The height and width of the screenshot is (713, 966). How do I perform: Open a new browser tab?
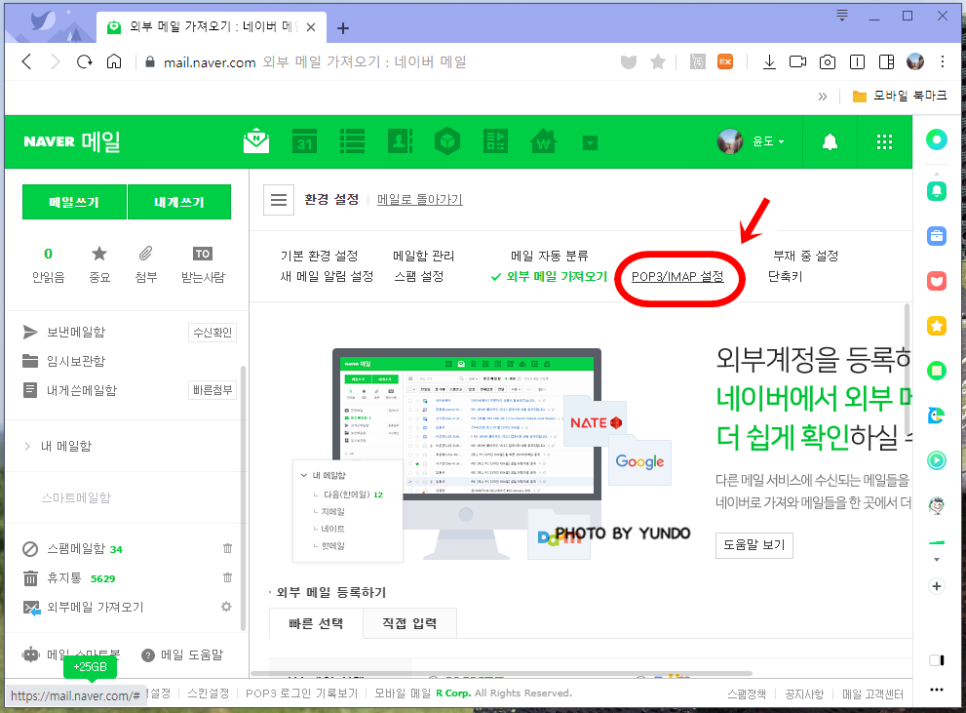pyautogui.click(x=343, y=28)
